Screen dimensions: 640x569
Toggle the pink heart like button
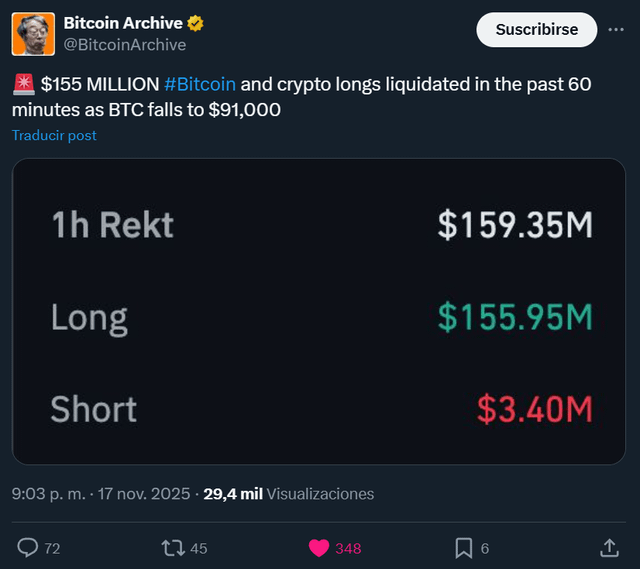(319, 548)
